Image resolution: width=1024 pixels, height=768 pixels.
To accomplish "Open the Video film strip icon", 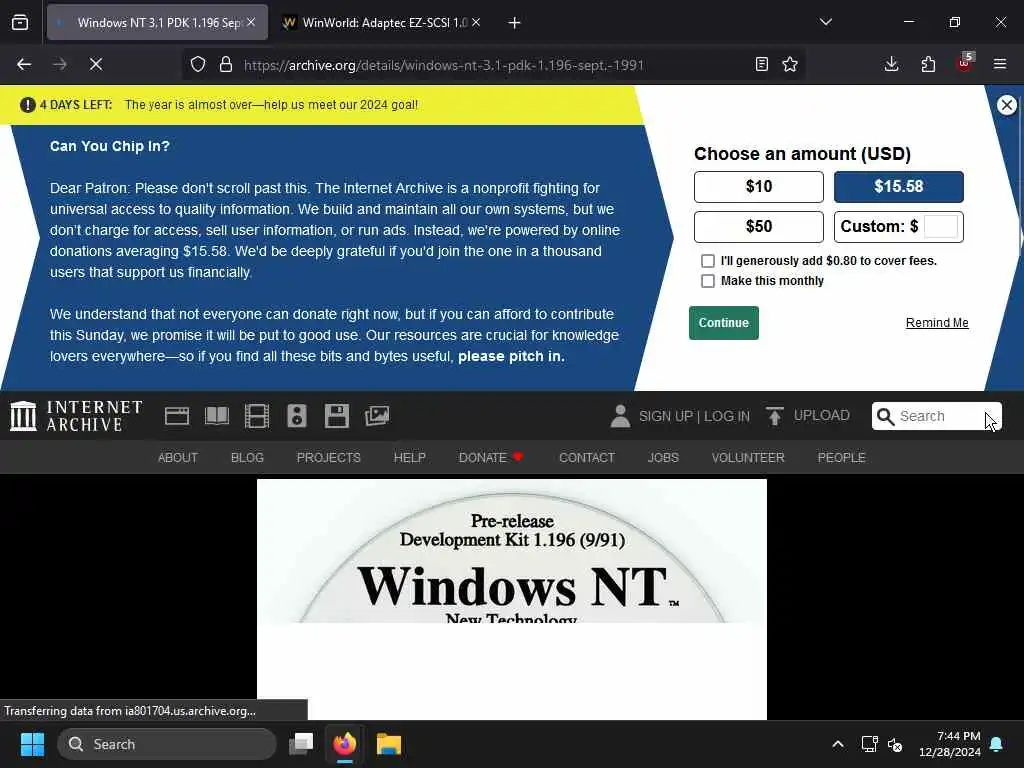I will tap(257, 416).
